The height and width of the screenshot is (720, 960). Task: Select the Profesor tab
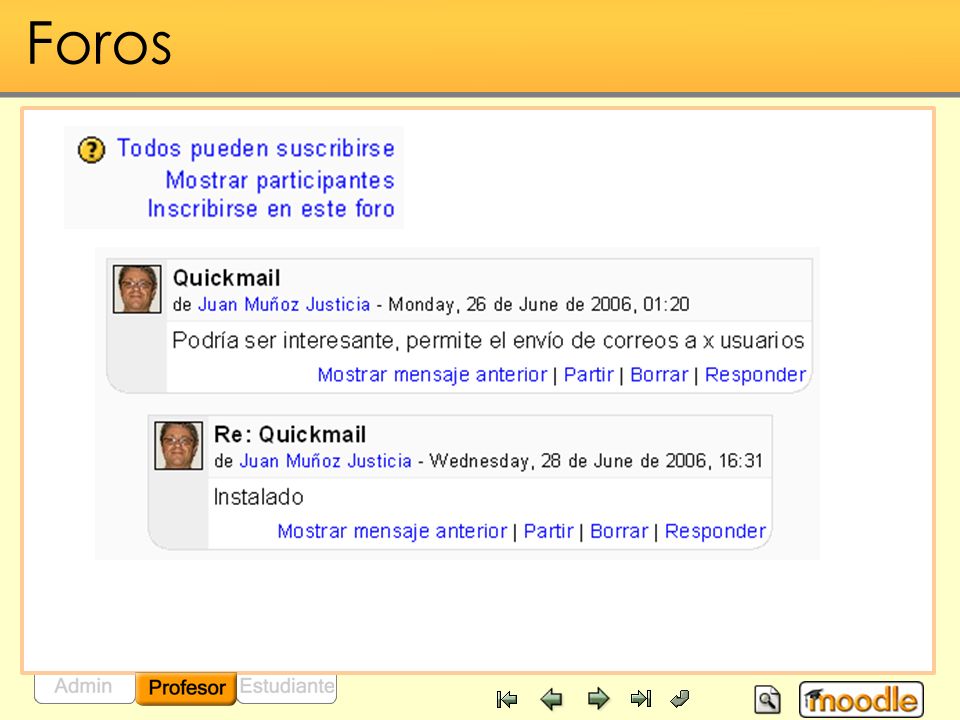(x=187, y=688)
